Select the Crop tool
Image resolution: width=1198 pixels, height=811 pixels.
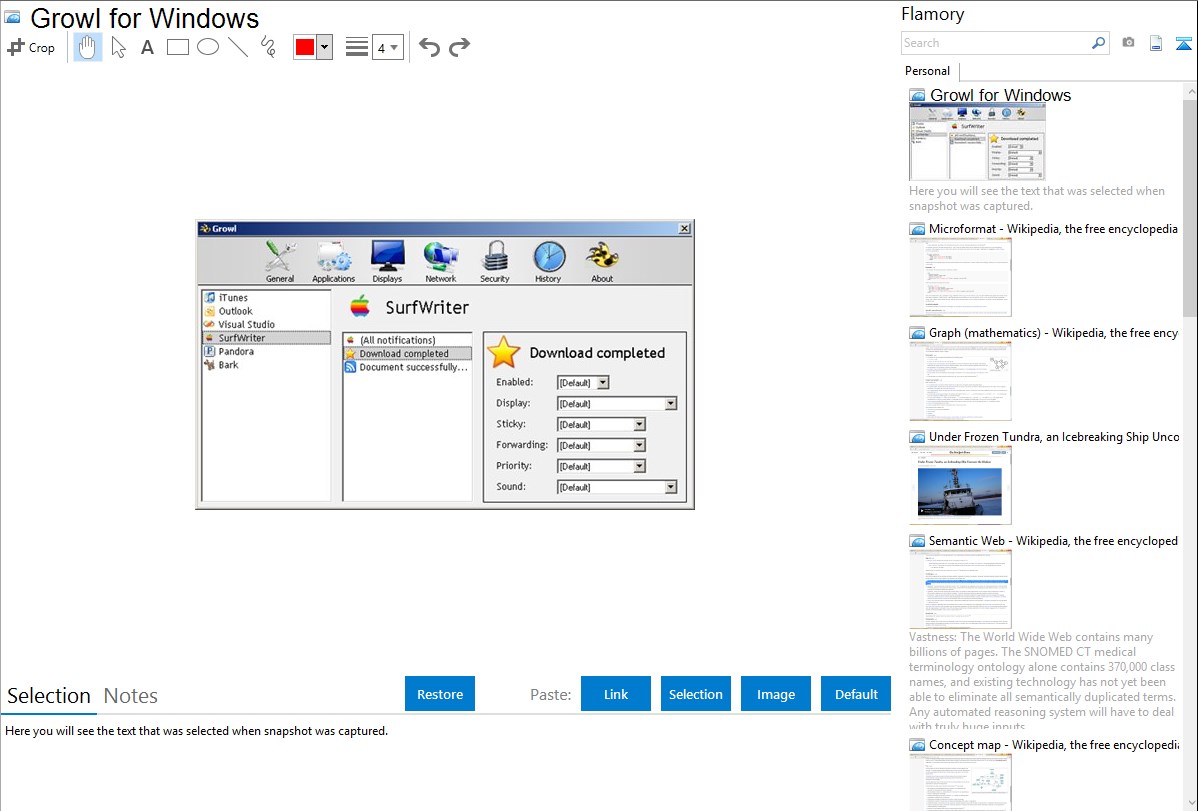[31, 47]
